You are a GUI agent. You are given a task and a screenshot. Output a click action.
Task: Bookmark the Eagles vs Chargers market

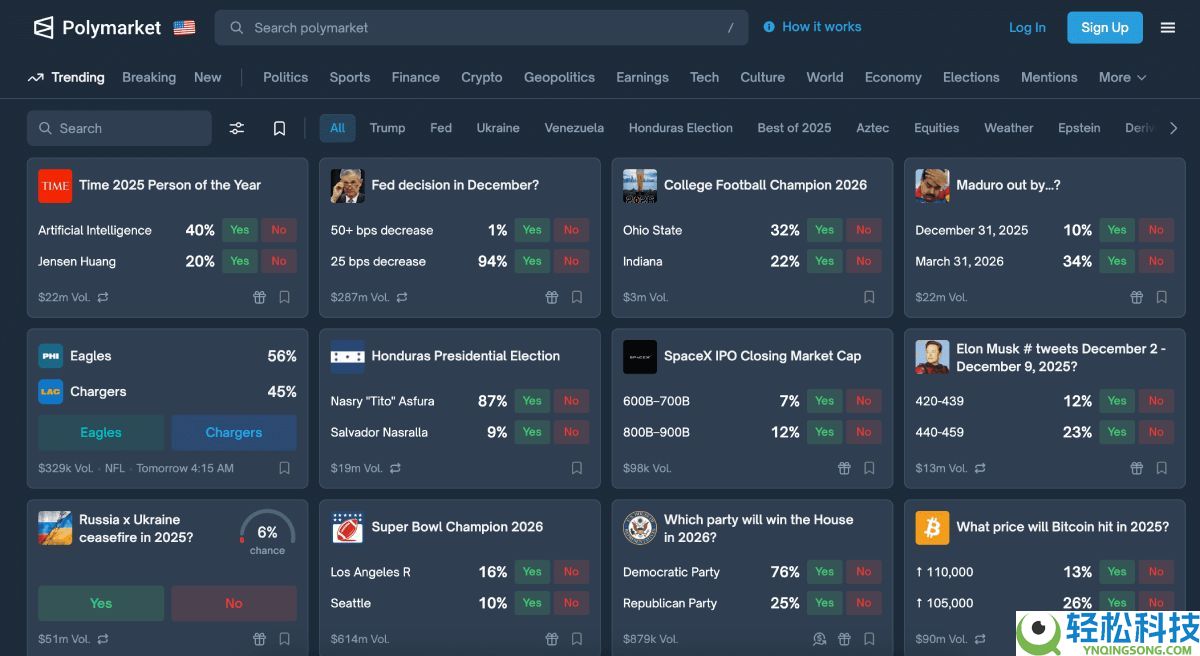285,468
